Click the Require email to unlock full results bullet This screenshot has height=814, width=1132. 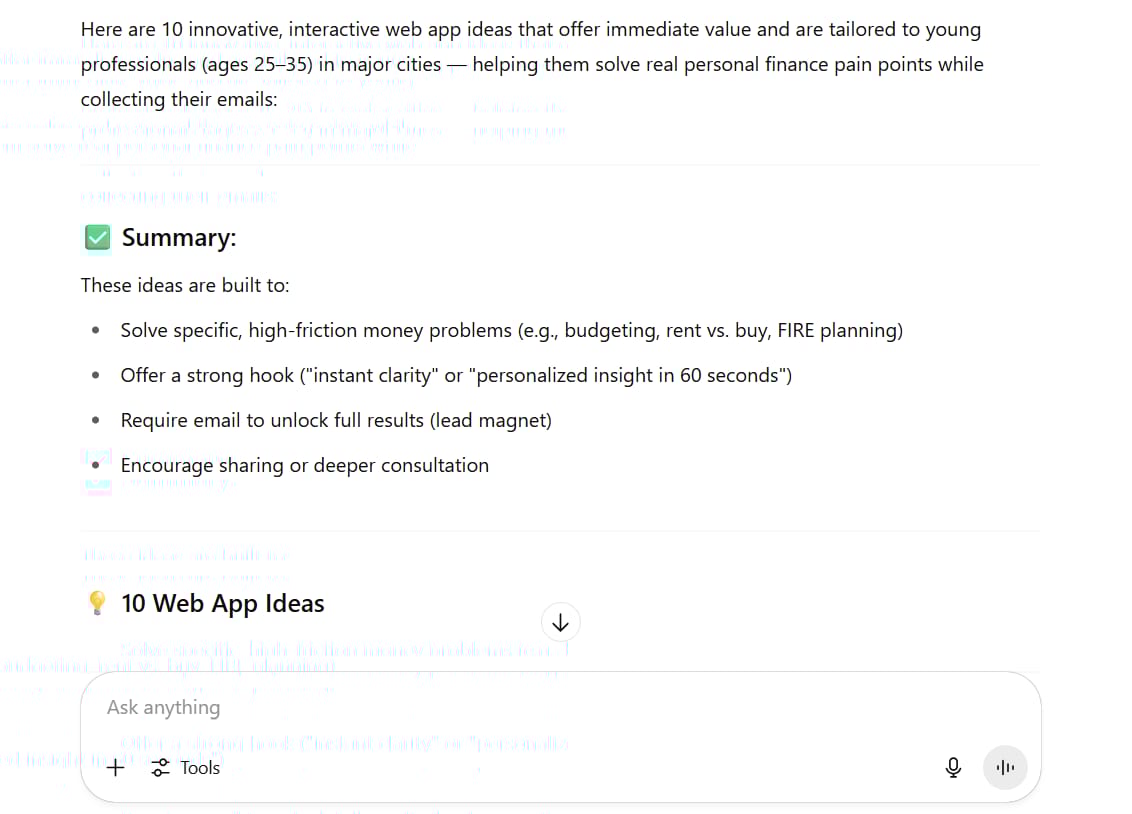coord(336,420)
